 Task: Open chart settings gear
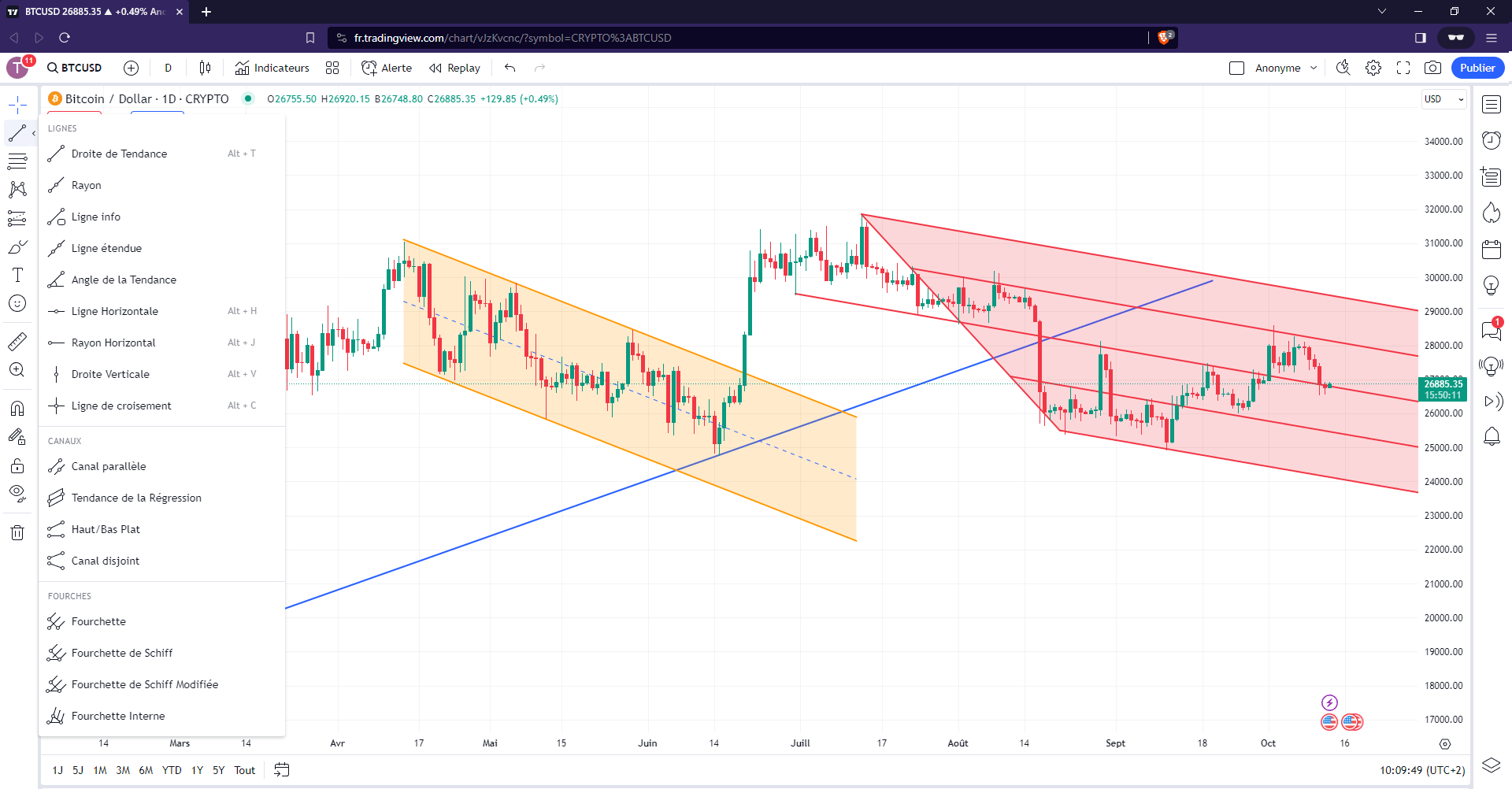pyautogui.click(x=1373, y=68)
